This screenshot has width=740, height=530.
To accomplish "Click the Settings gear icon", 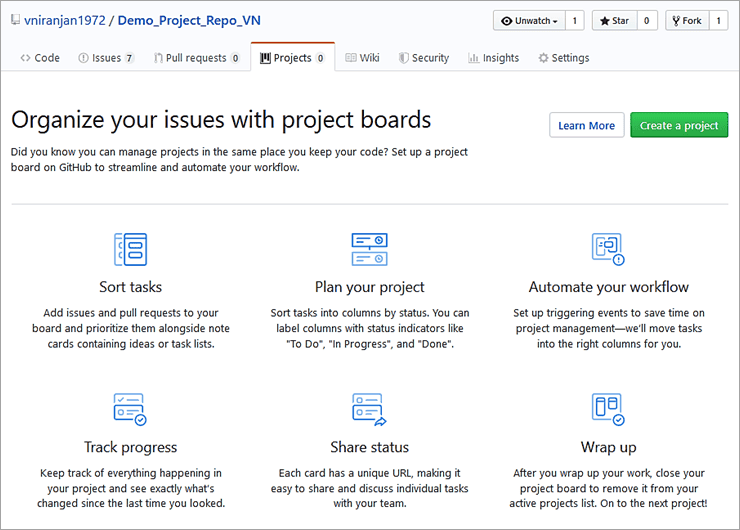I will [x=544, y=58].
